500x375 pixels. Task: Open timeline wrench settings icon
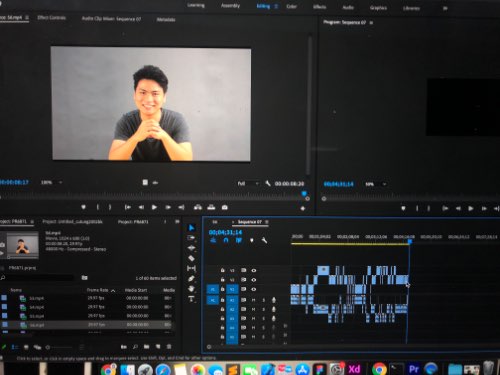tap(264, 240)
